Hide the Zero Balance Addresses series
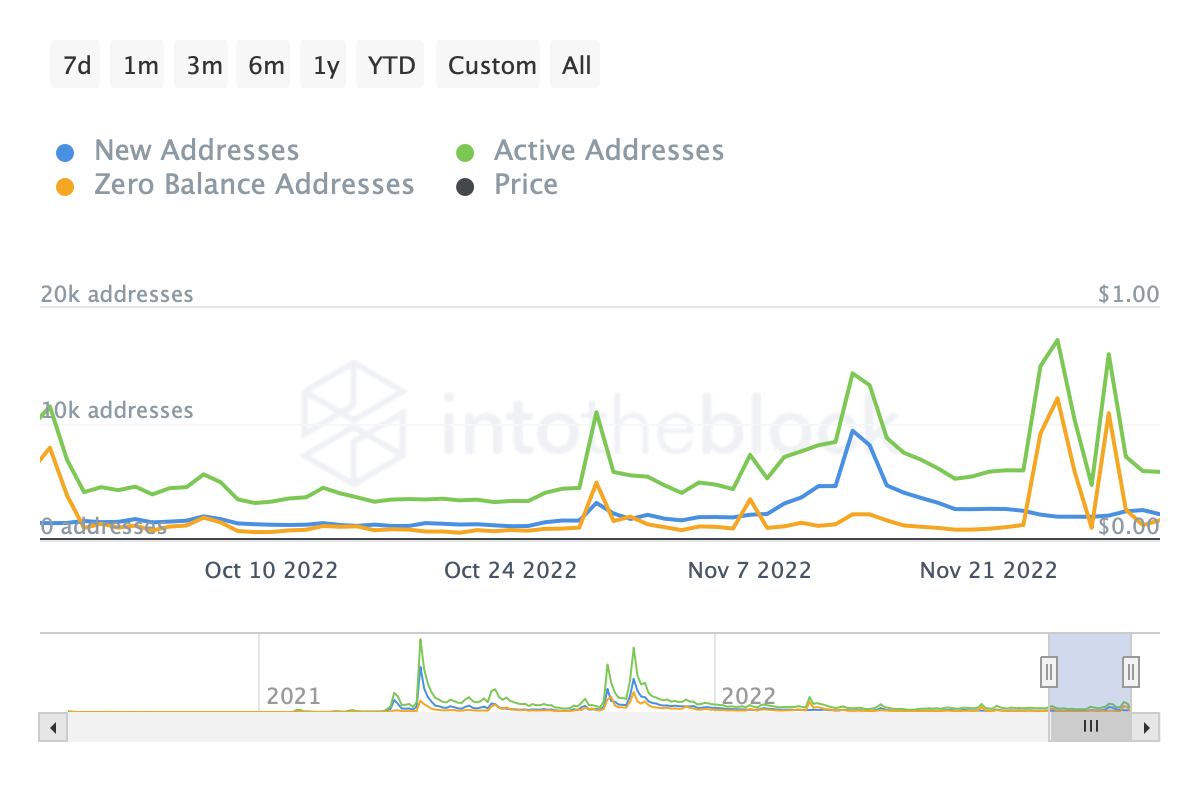The height and width of the screenshot is (800, 1200). [254, 185]
